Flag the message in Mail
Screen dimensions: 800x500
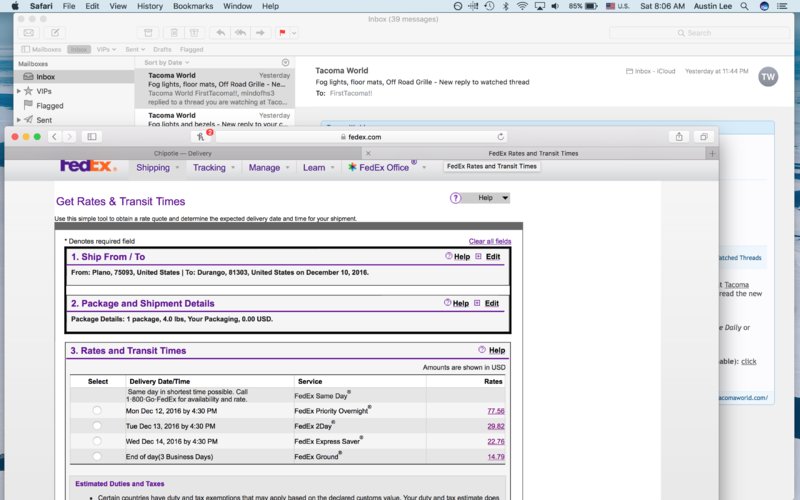click(282, 33)
